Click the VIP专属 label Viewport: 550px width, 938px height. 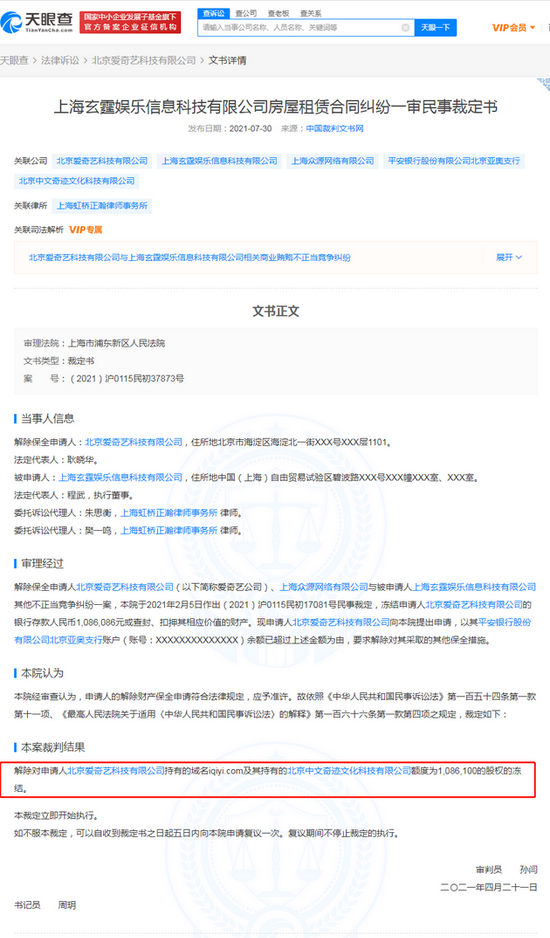86,230
